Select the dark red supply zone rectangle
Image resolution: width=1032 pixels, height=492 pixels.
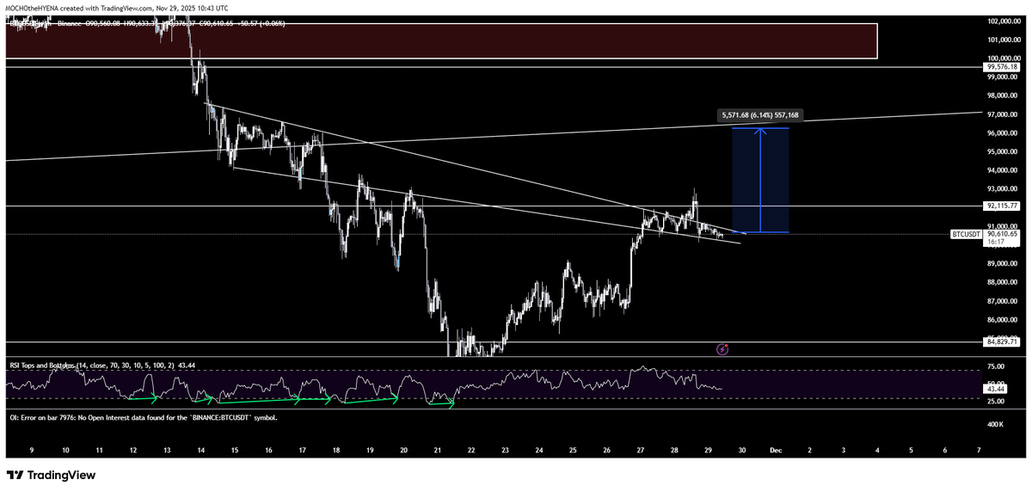tap(440, 40)
